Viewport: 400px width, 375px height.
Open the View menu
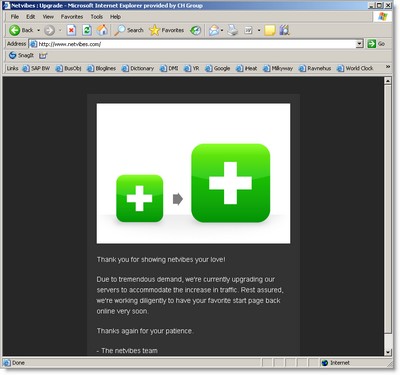[48, 16]
